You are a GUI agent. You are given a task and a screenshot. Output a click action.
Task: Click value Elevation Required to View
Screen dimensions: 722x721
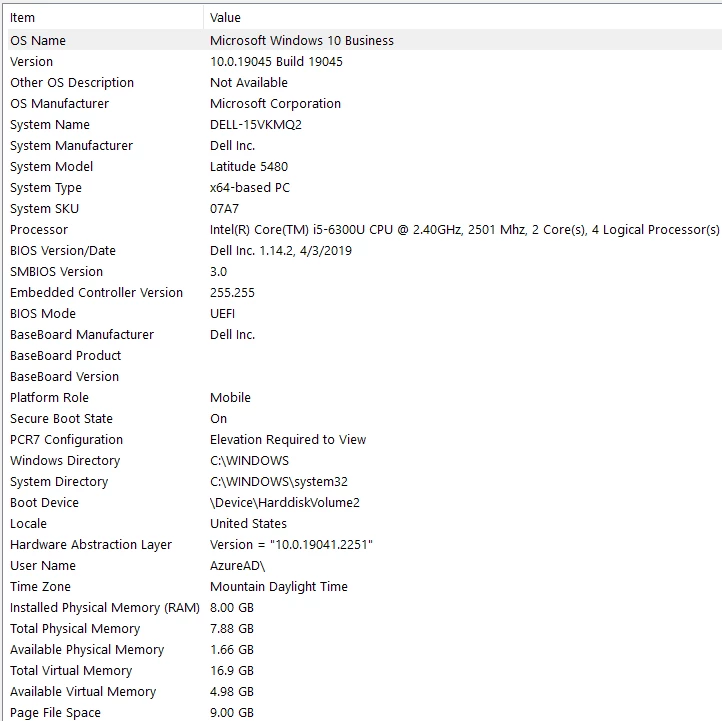tap(288, 440)
